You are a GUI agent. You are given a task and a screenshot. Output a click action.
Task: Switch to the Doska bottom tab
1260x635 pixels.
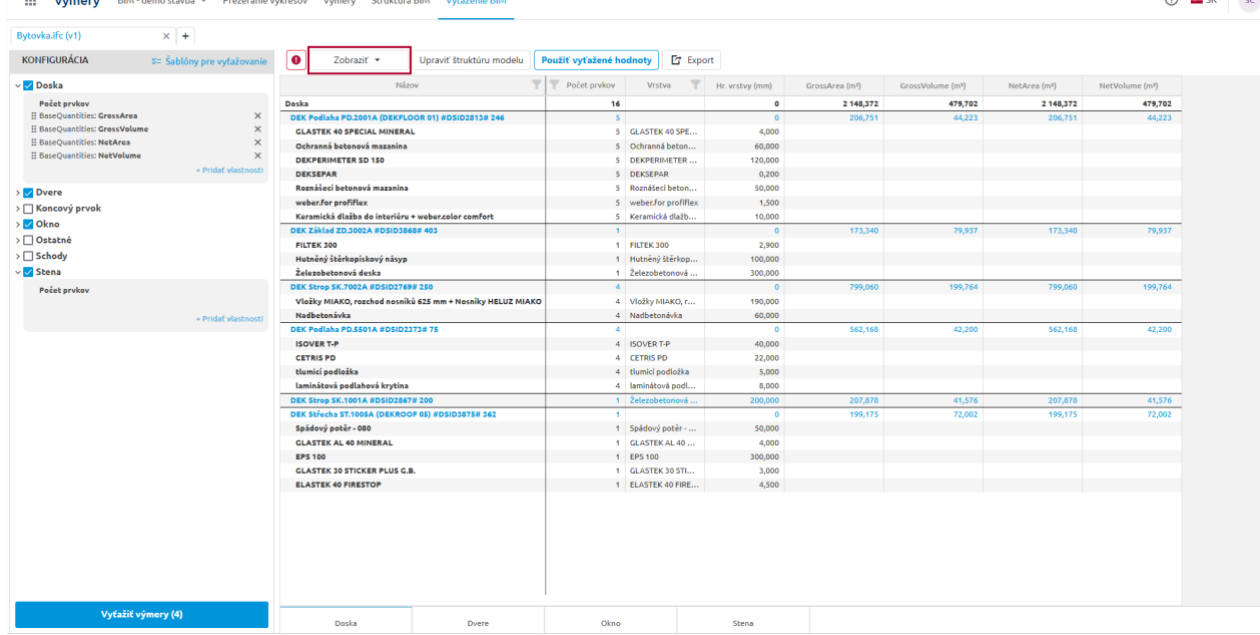tap(345, 622)
